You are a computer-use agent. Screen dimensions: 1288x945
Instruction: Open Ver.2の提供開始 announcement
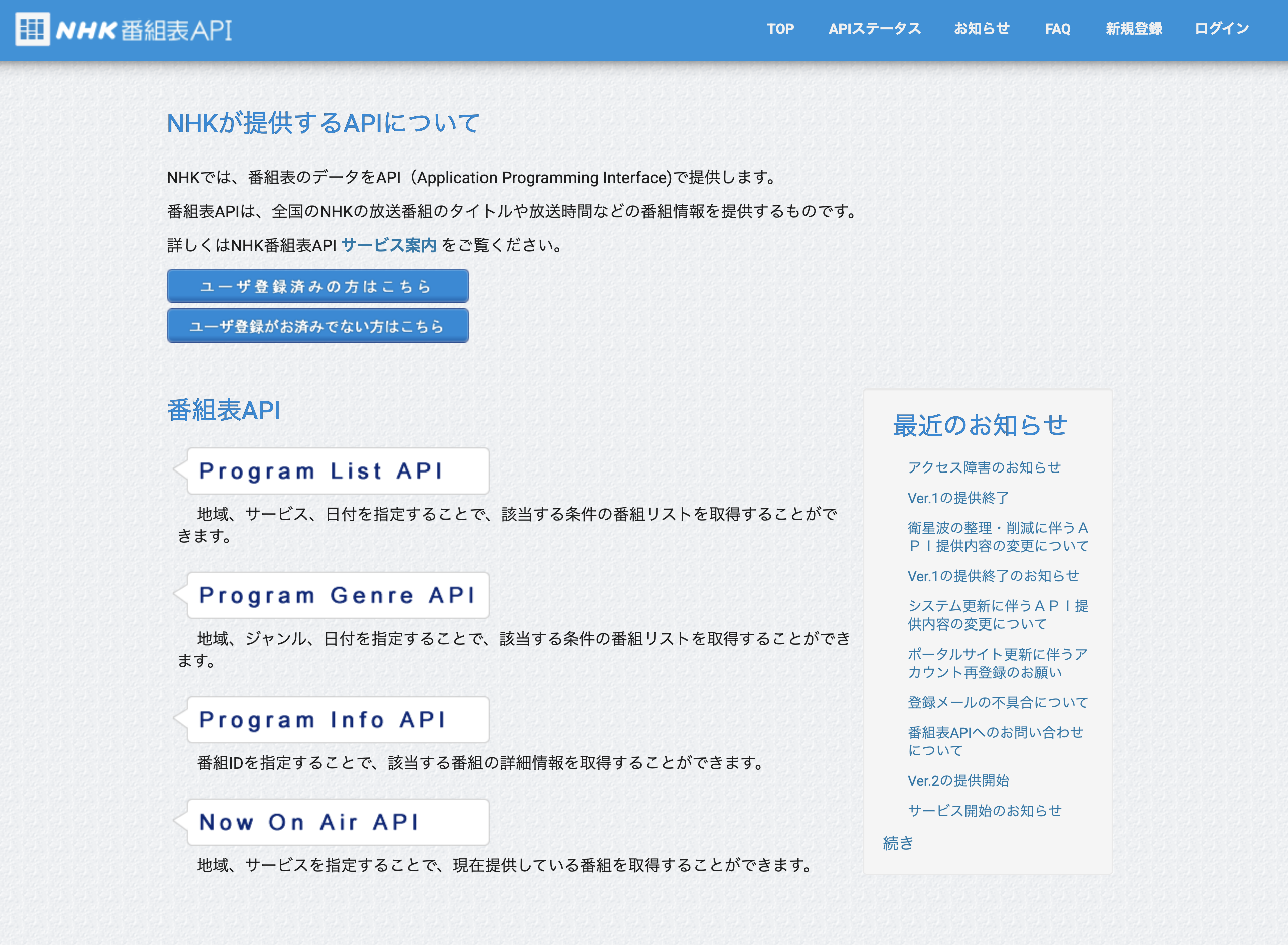tap(958, 780)
